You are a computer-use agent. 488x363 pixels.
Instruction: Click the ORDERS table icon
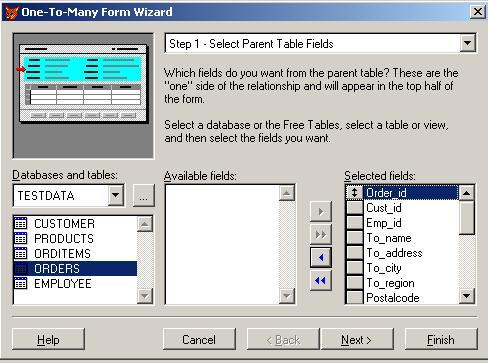tap(21, 268)
